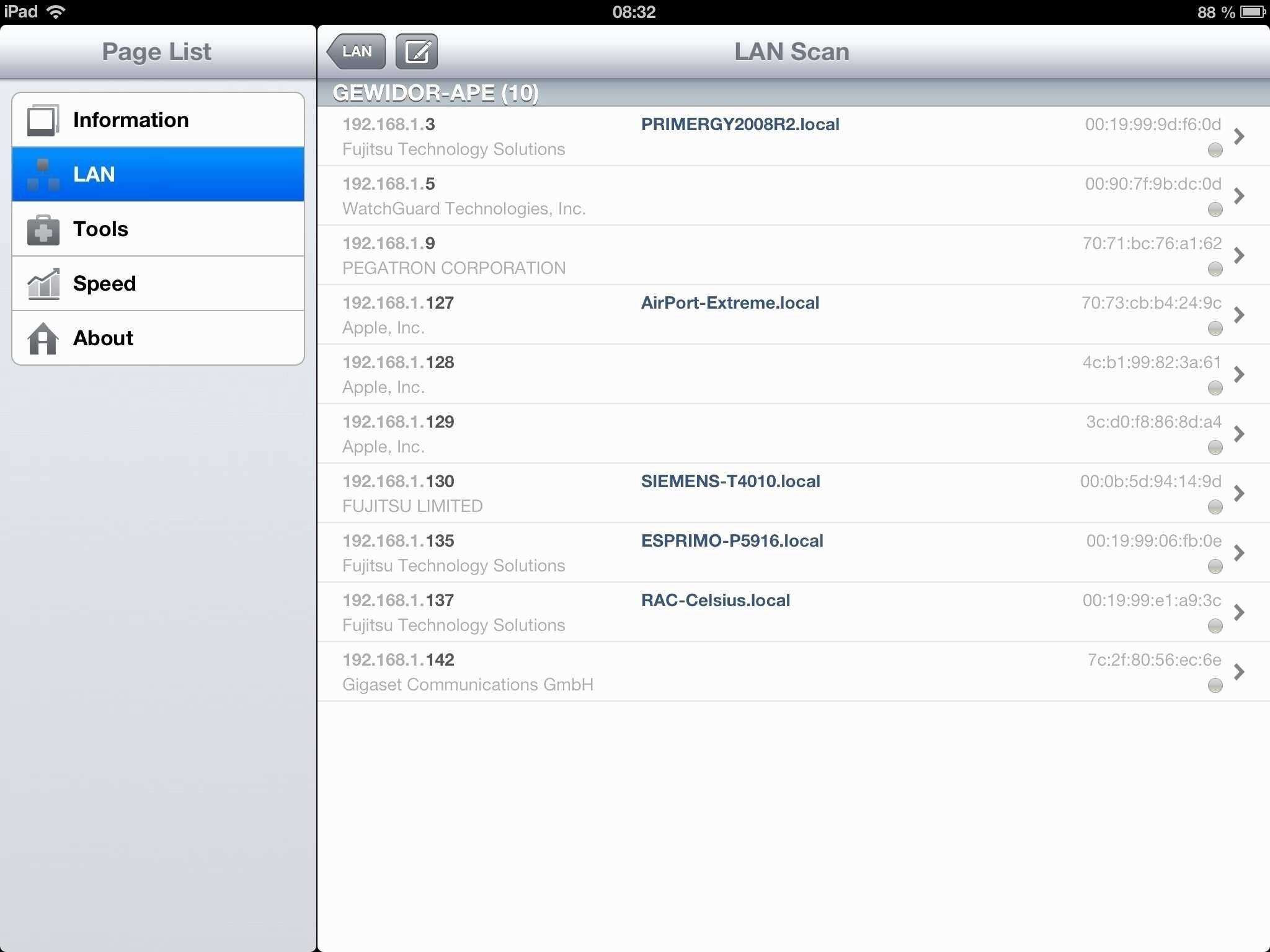This screenshot has height=952, width=1270.
Task: Click the PRIMERGY2008R2.local device row
Action: click(x=790, y=135)
